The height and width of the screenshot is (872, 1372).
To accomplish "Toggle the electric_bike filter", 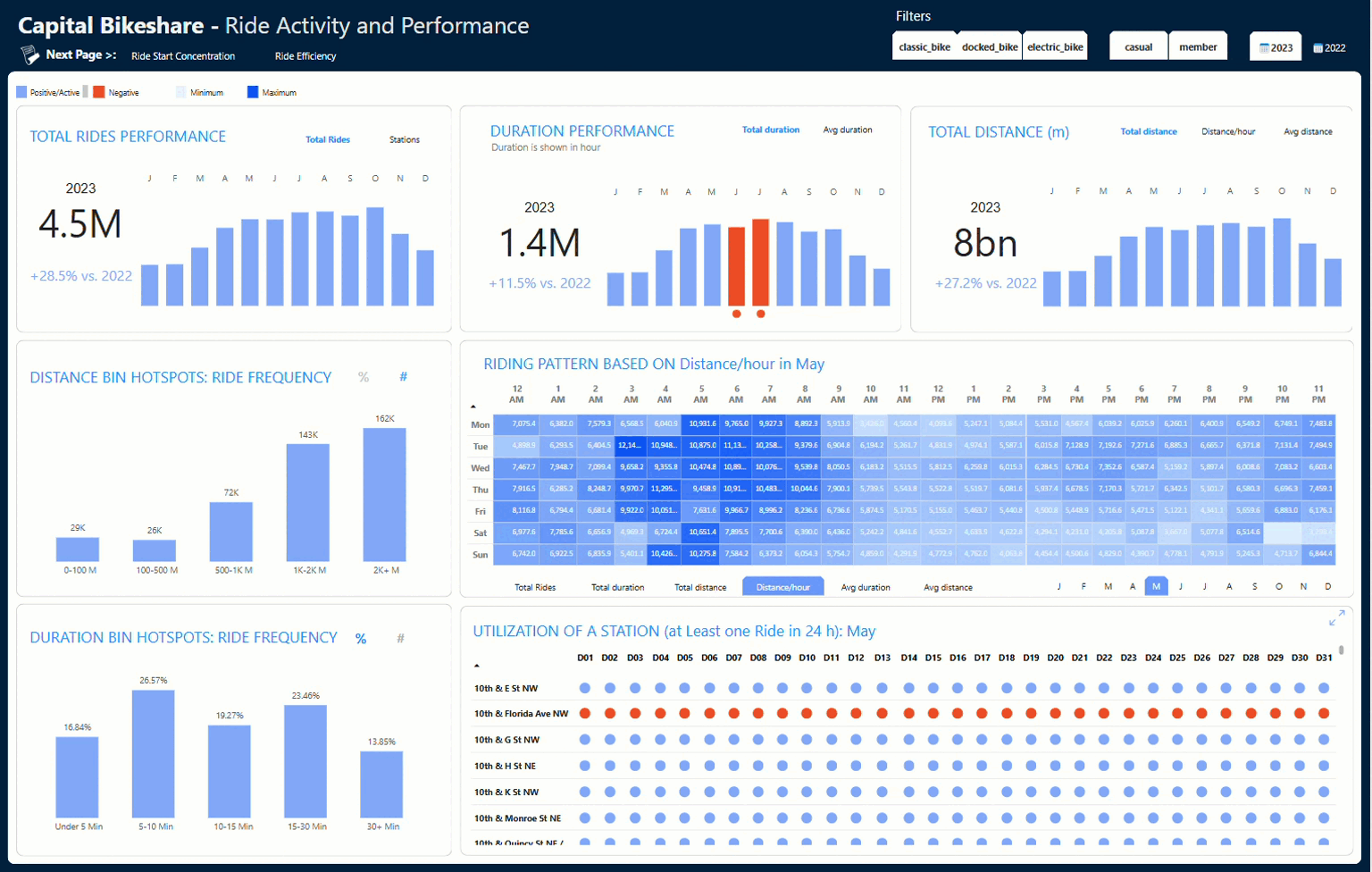I will click(x=1055, y=47).
